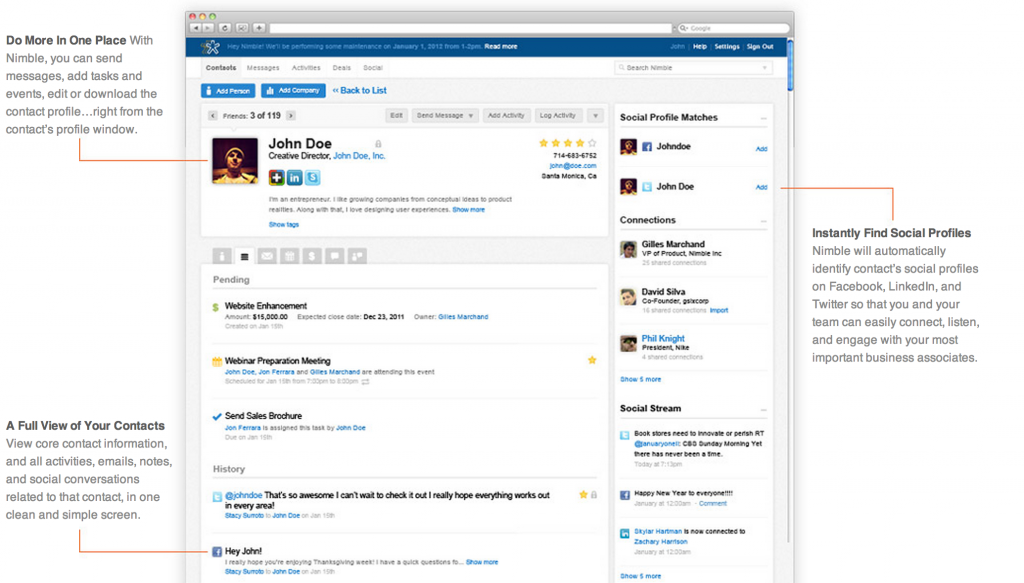Click the LinkedIn icon under John Doe

click(x=295, y=178)
